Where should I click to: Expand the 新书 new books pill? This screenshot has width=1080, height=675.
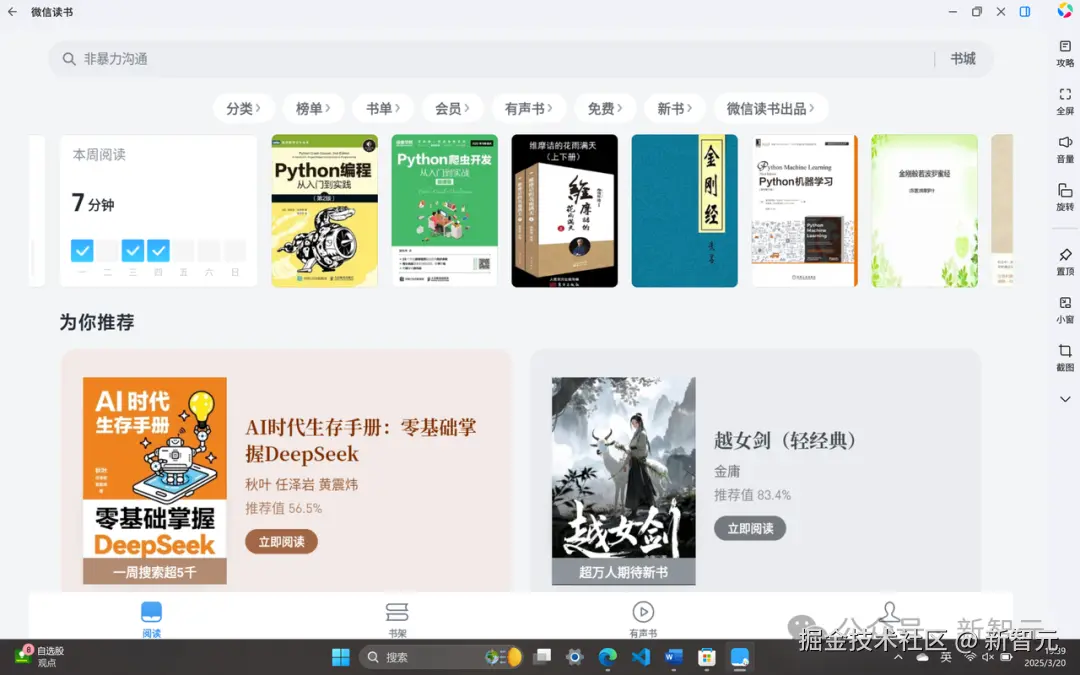[x=674, y=108]
